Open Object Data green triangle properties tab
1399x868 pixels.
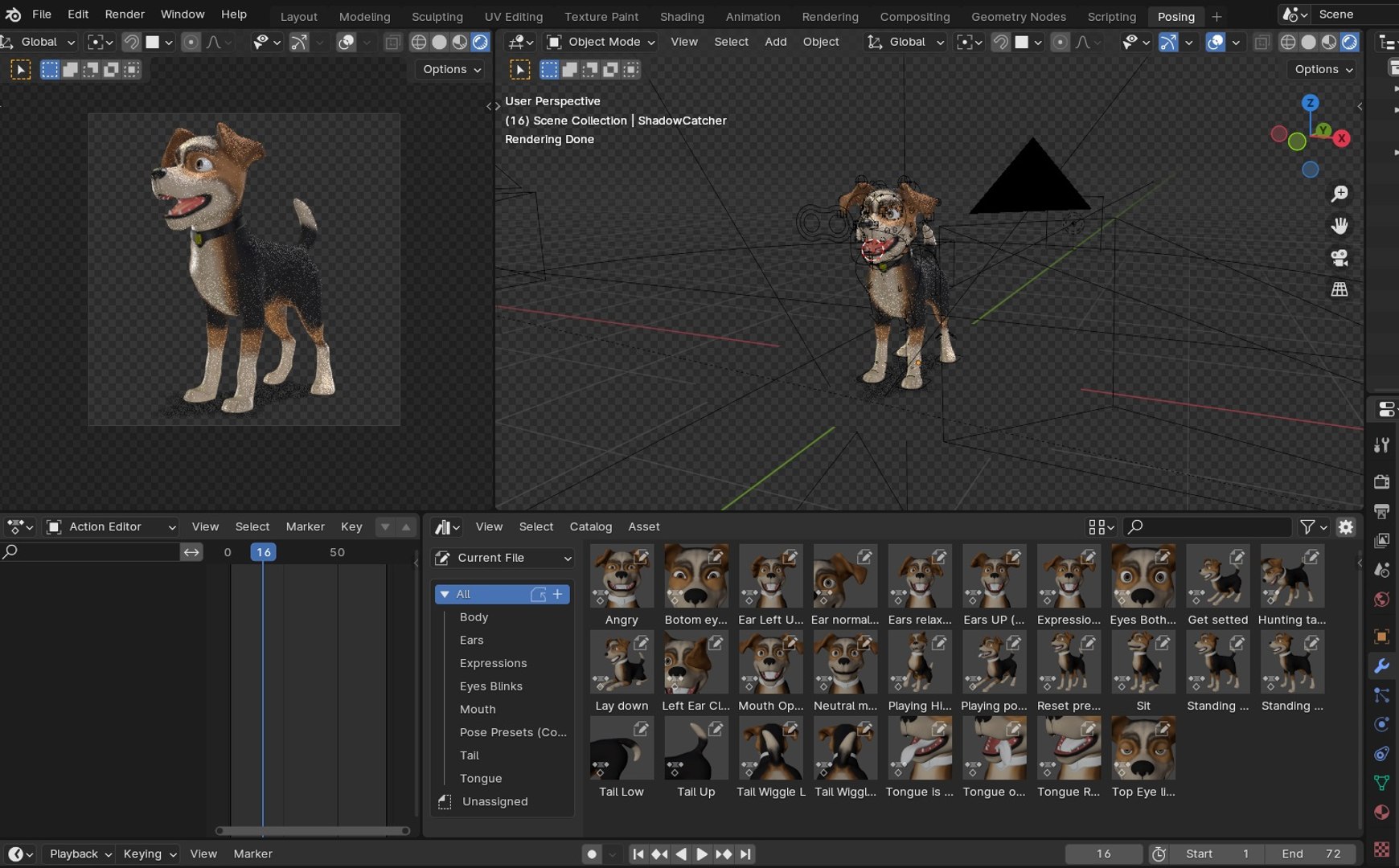point(1382,782)
